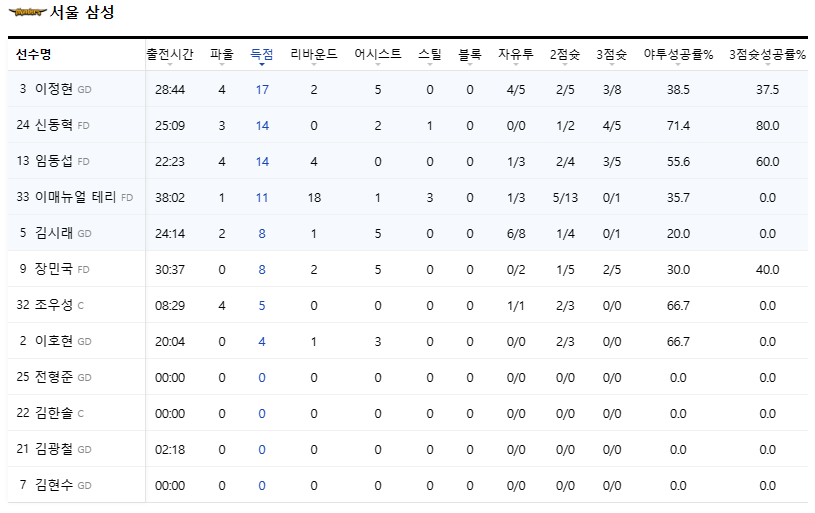The image size is (815, 513).
Task: Sort table by 어시스트 column
Action: point(378,54)
